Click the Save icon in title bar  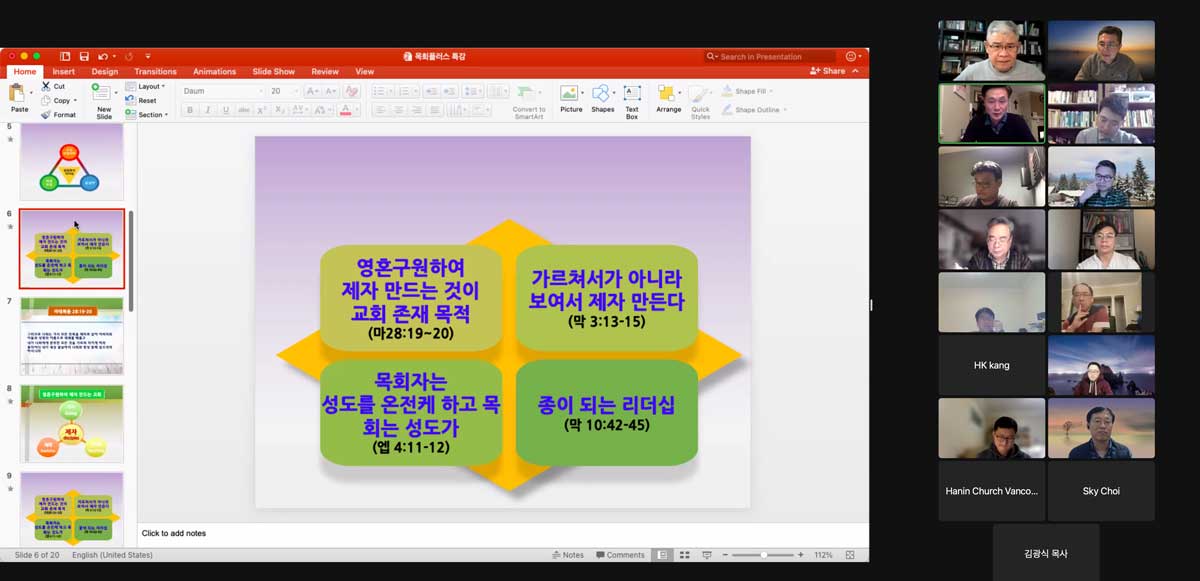click(84, 57)
